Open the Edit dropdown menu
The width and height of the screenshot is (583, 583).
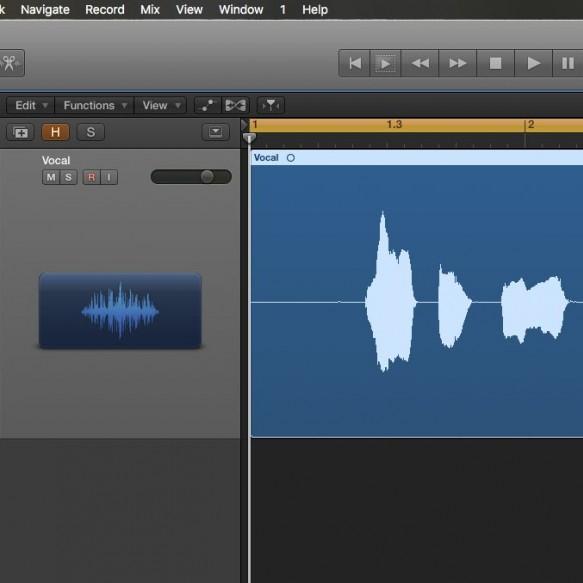31,105
